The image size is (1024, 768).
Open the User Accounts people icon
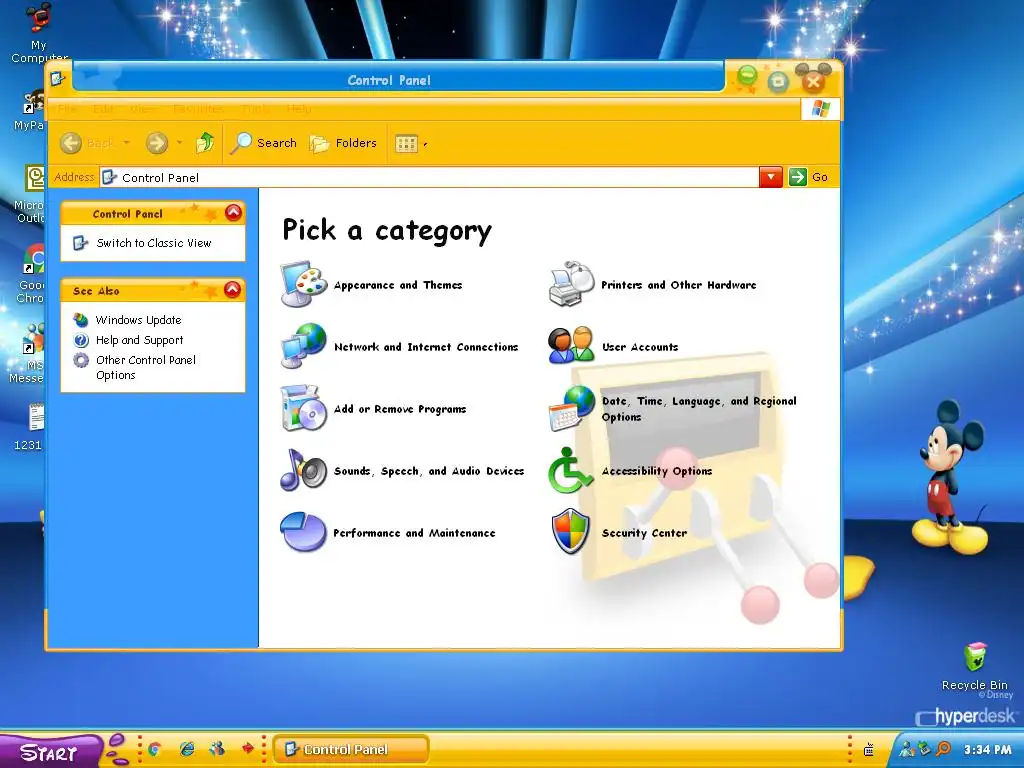pos(571,346)
